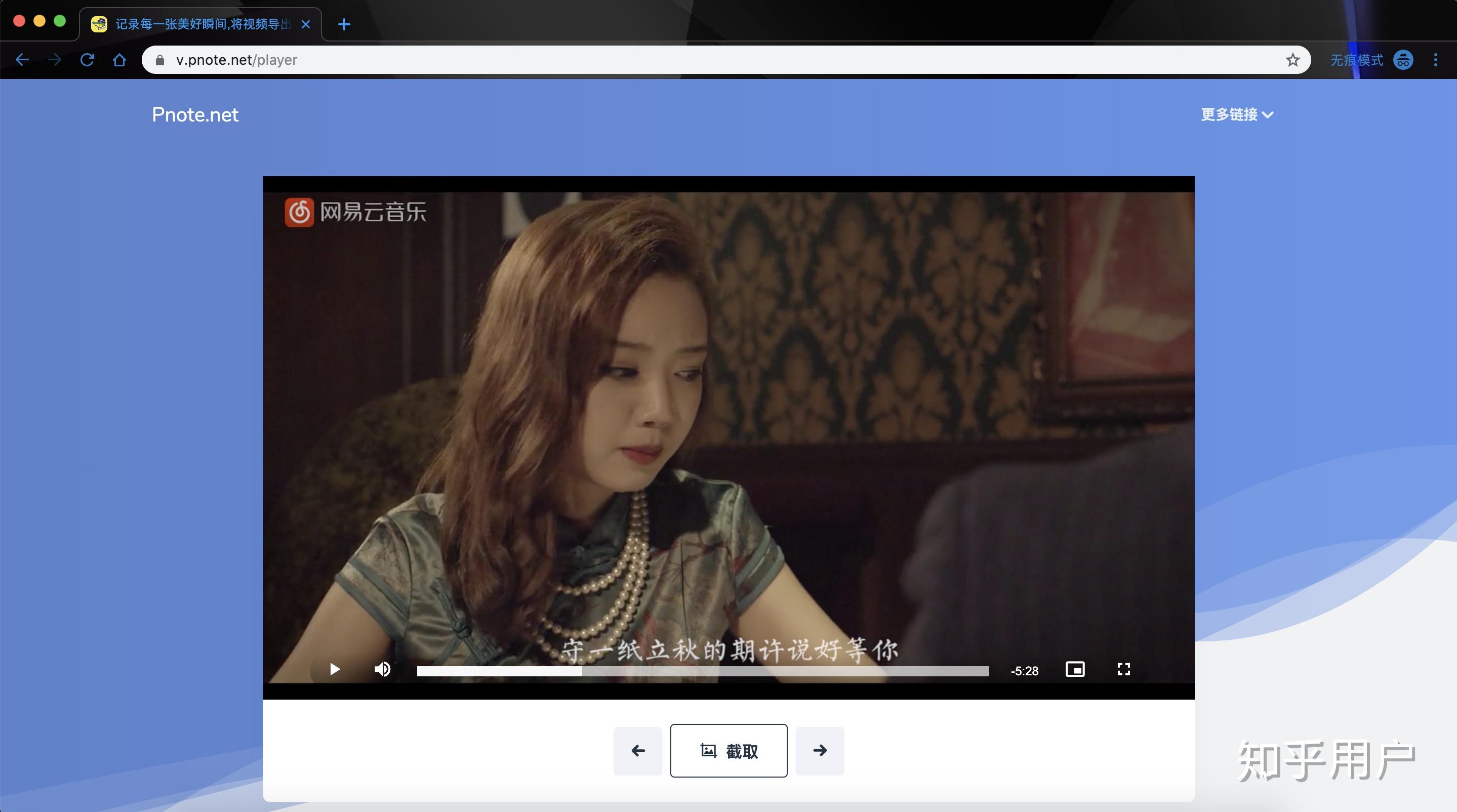Seek on the video progress bar
The height and width of the screenshot is (812, 1457).
[703, 671]
